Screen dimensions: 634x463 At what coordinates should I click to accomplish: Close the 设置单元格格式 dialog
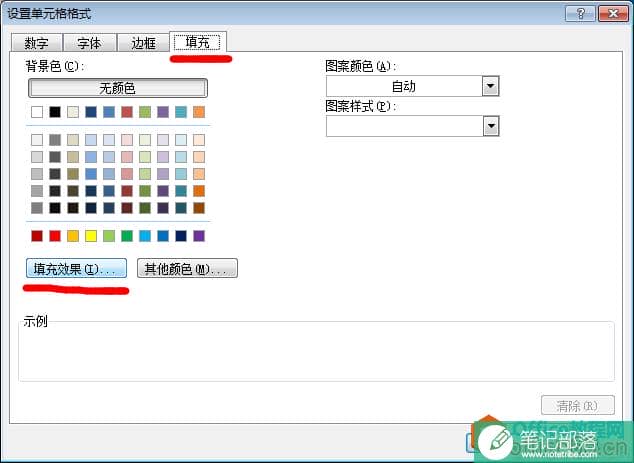[x=613, y=14]
